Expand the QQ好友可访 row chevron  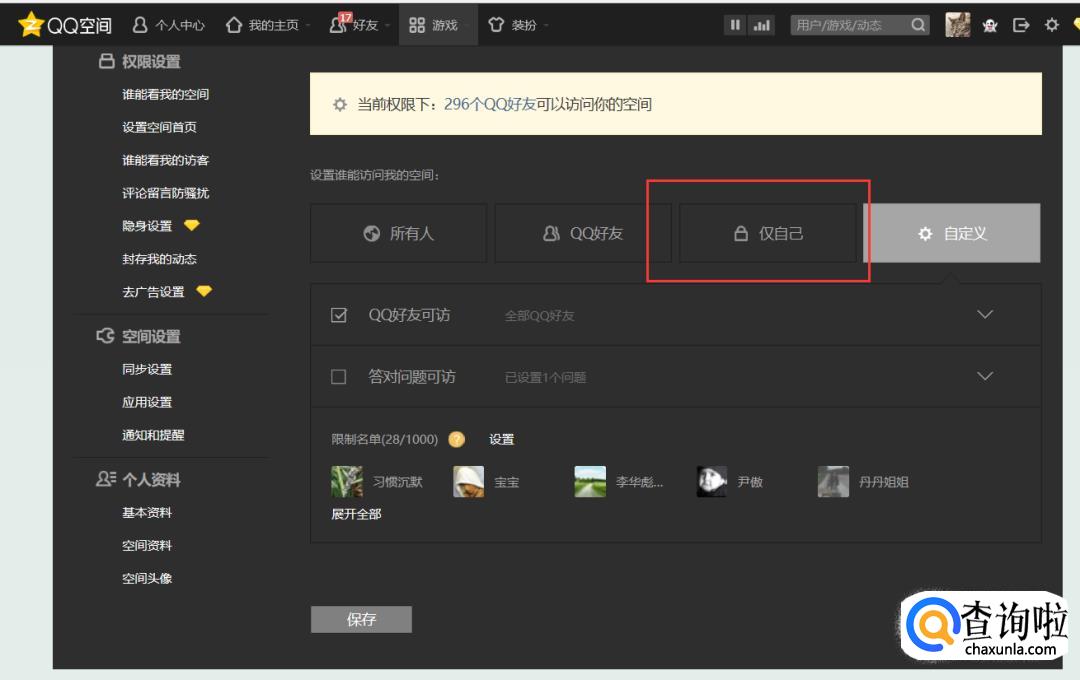(x=985, y=314)
